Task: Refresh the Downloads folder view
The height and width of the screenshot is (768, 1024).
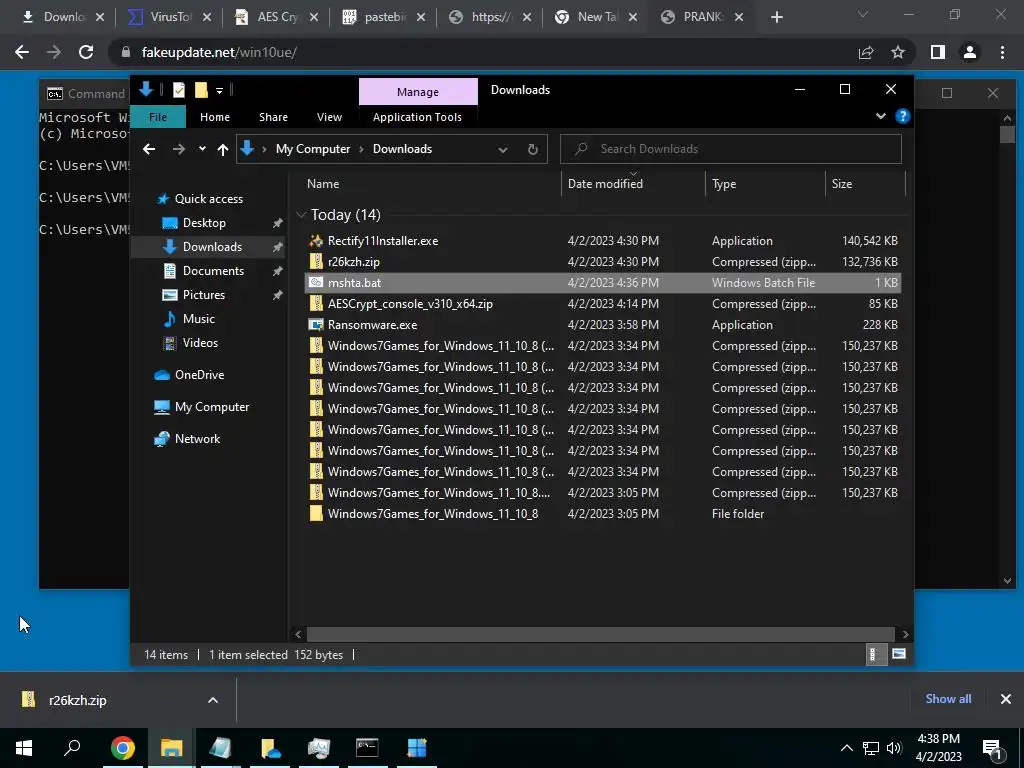Action: click(533, 150)
